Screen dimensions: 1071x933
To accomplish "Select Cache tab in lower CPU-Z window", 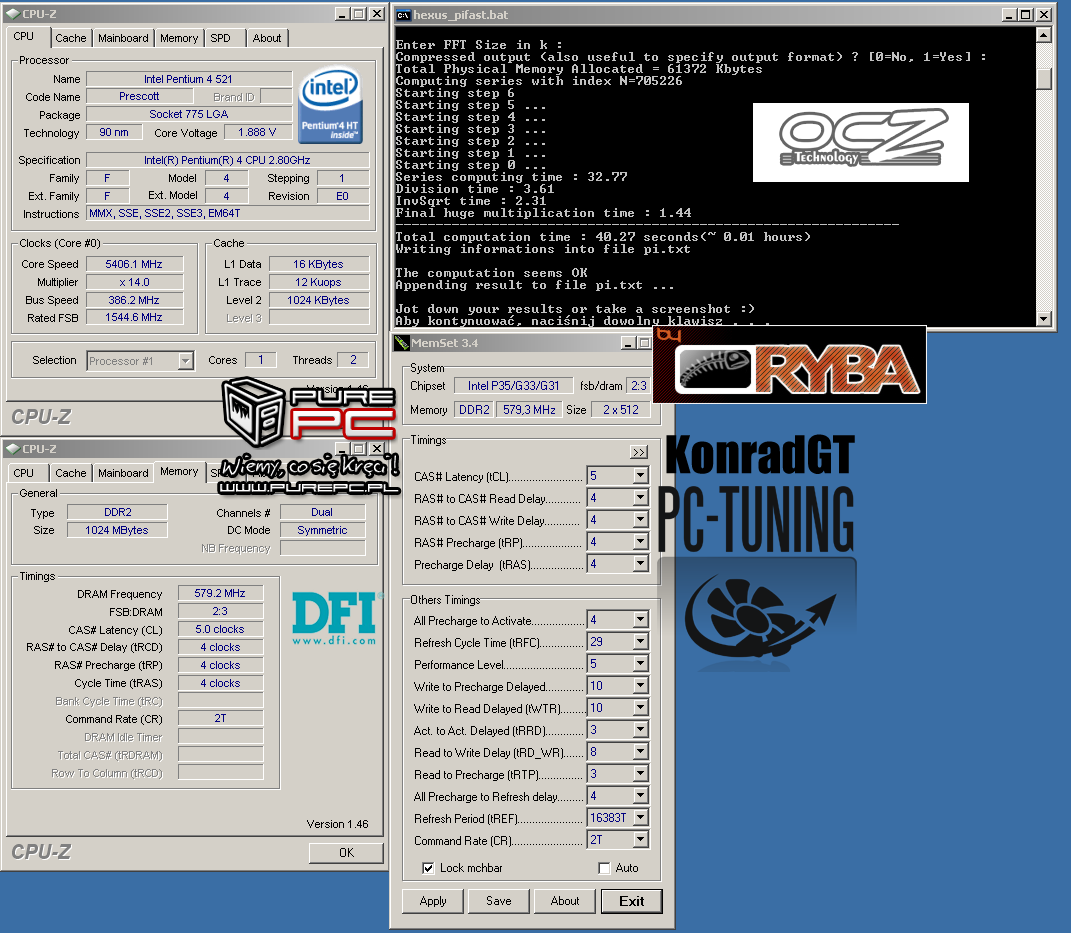I will tap(71, 473).
